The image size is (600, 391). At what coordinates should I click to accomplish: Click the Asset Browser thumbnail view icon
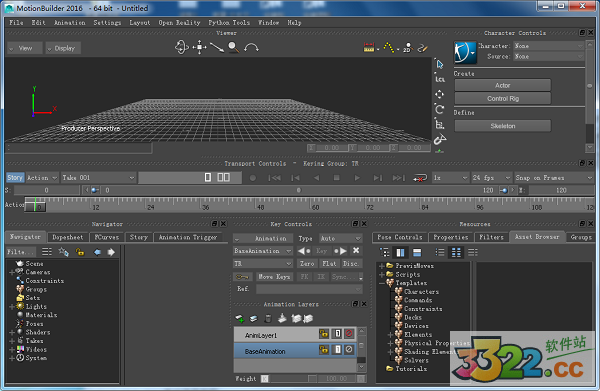click(x=456, y=252)
